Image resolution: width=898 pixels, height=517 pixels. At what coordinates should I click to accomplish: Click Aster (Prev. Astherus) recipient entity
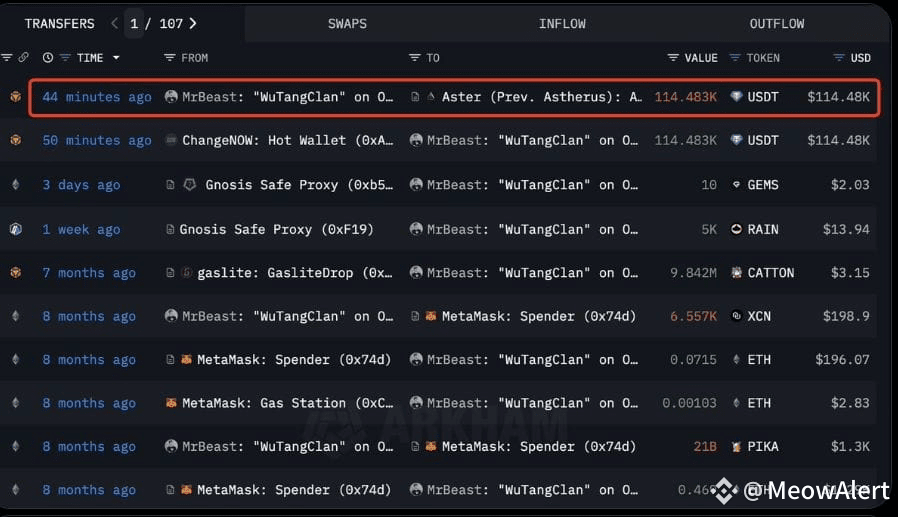541,97
